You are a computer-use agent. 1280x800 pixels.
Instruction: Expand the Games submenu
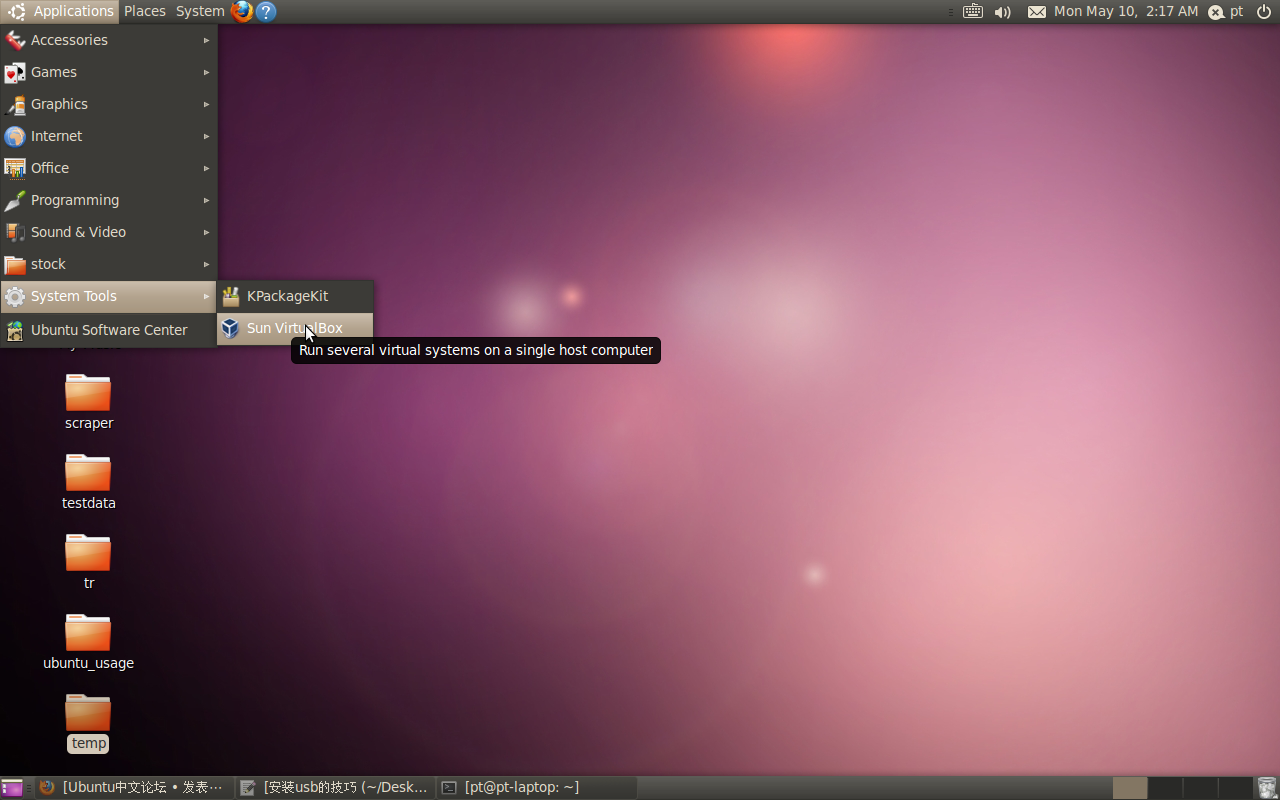[x=109, y=72]
